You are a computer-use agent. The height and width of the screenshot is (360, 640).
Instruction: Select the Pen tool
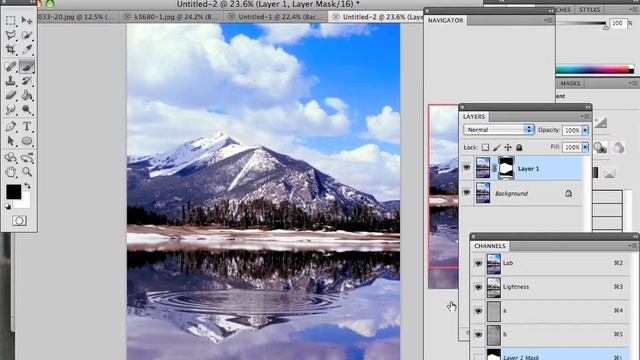click(x=11, y=126)
